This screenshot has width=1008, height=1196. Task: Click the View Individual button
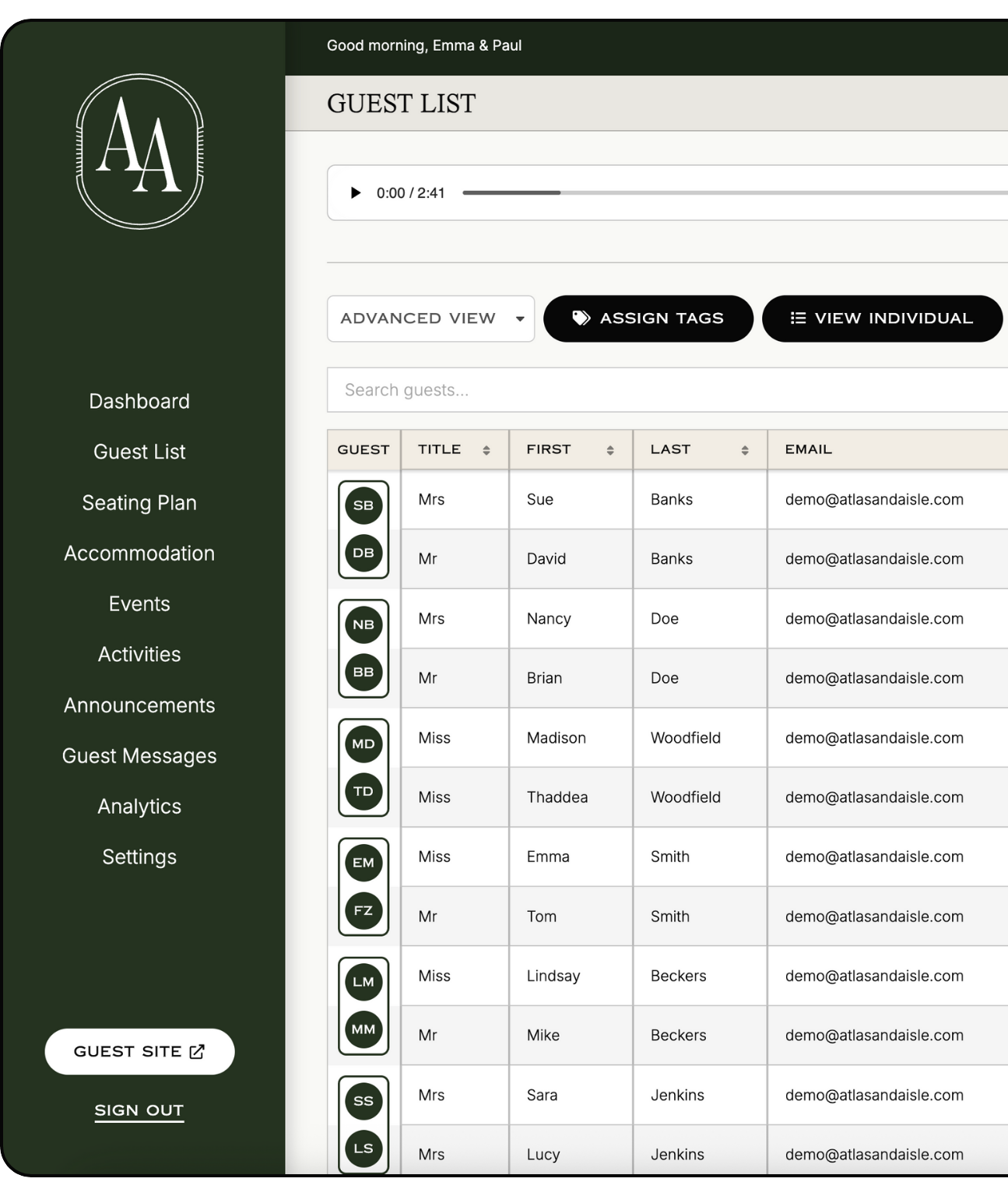(x=881, y=318)
